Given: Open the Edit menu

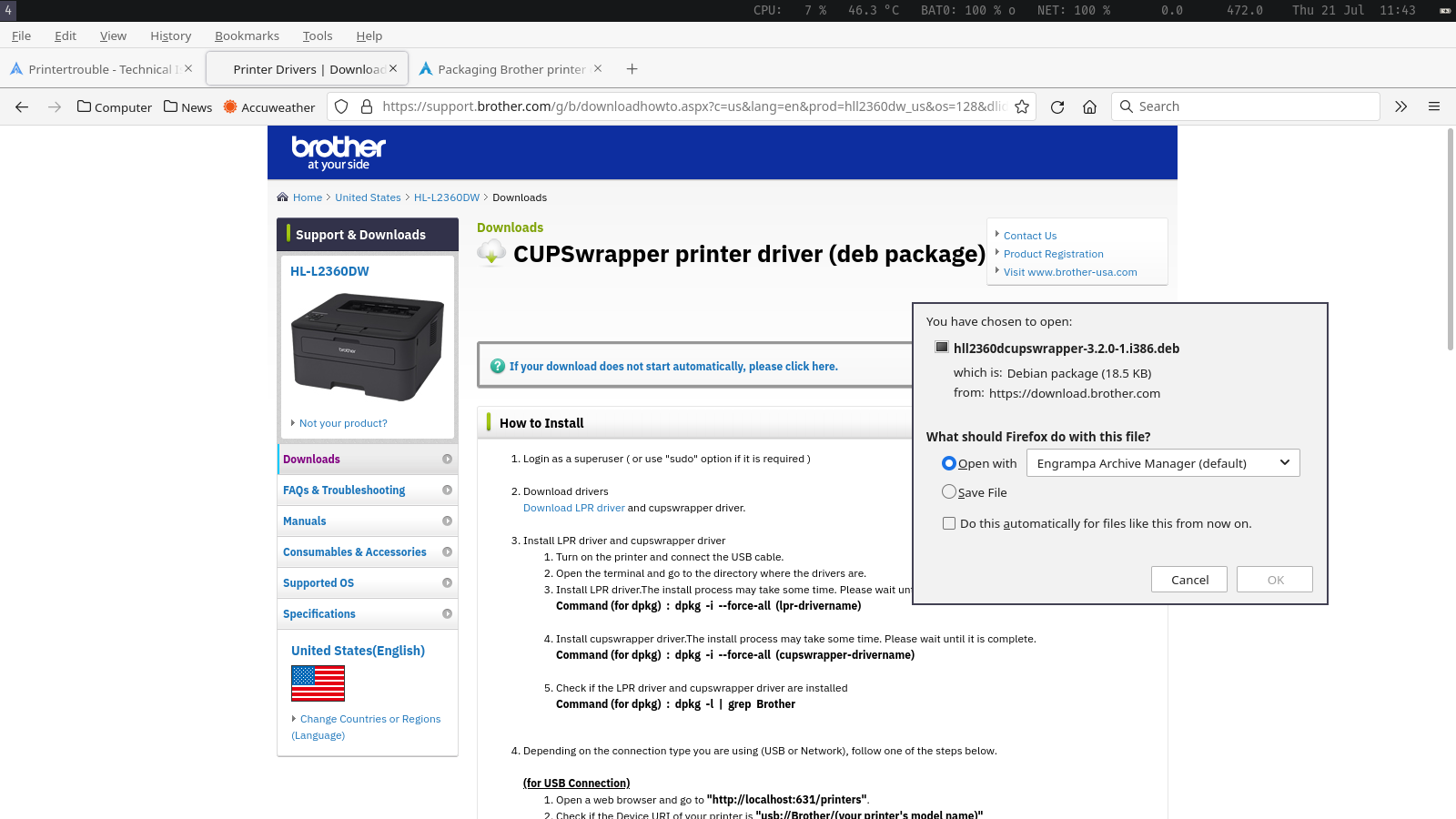Looking at the screenshot, I should coord(66,35).
